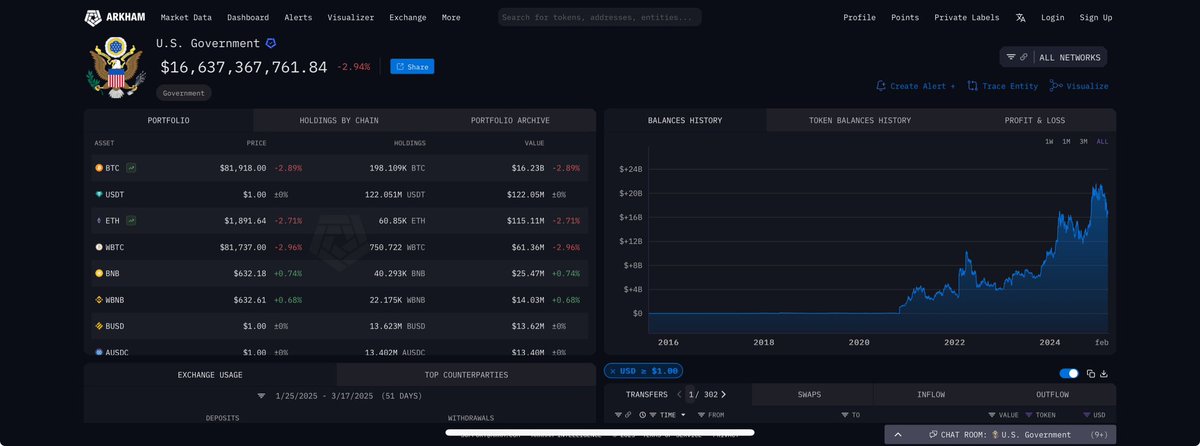1200x446 pixels.
Task: Open the Visualizer menu item
Action: tap(350, 17)
